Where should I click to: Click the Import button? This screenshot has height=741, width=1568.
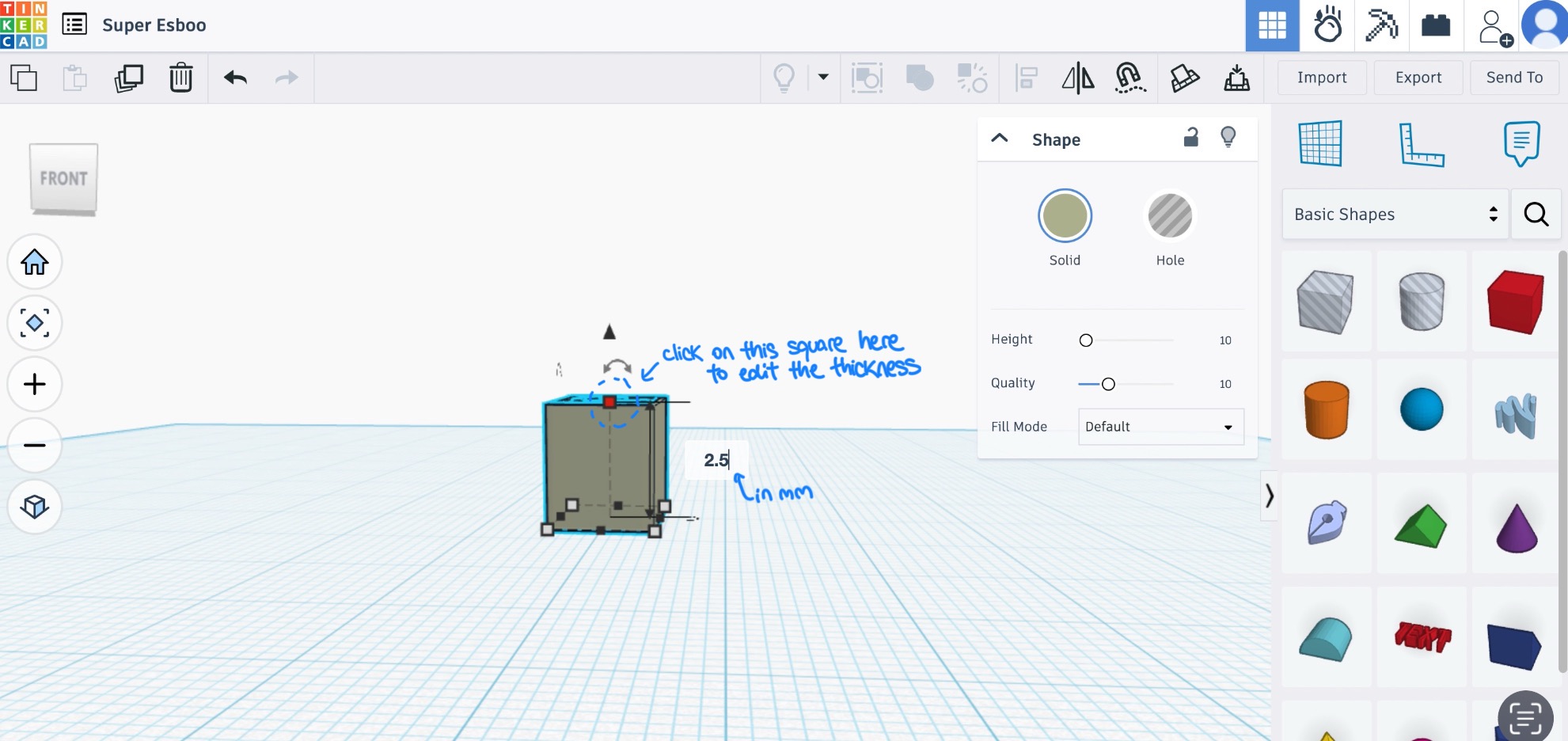coord(1321,78)
